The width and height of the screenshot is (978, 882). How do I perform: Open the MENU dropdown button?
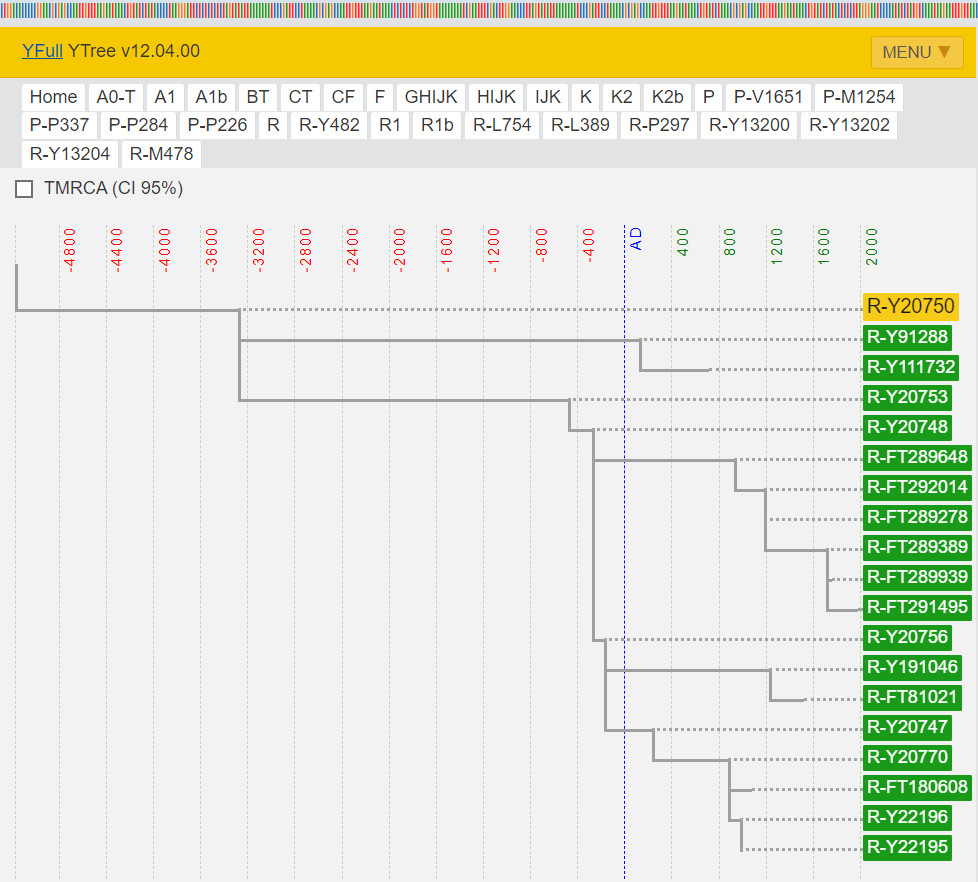click(x=916, y=52)
